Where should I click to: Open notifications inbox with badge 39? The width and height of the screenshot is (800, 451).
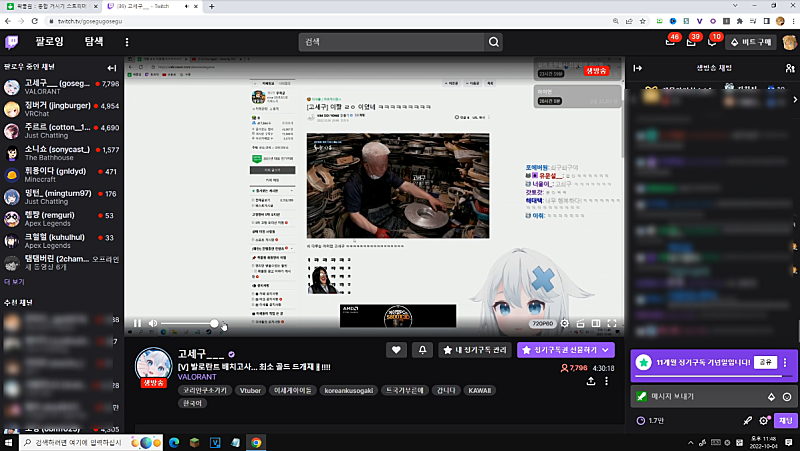[691, 42]
